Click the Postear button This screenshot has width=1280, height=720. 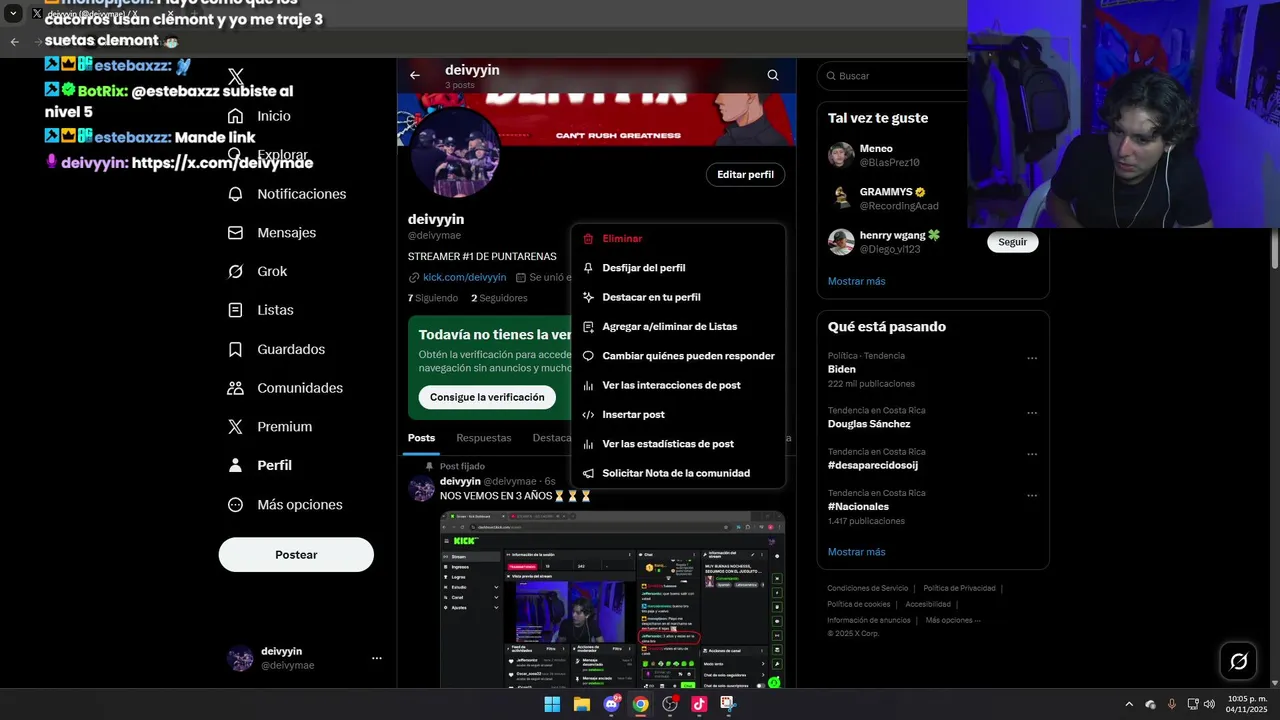296,555
